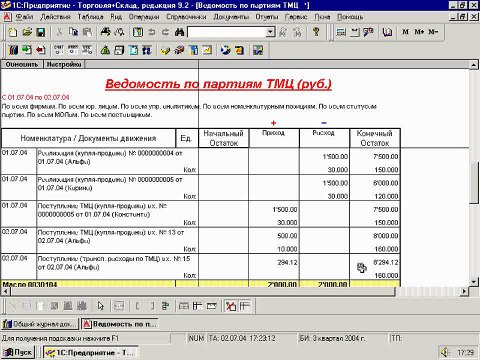This screenshot has height=360, width=480.
Task: Click the Print icon
Action: (105, 32)
